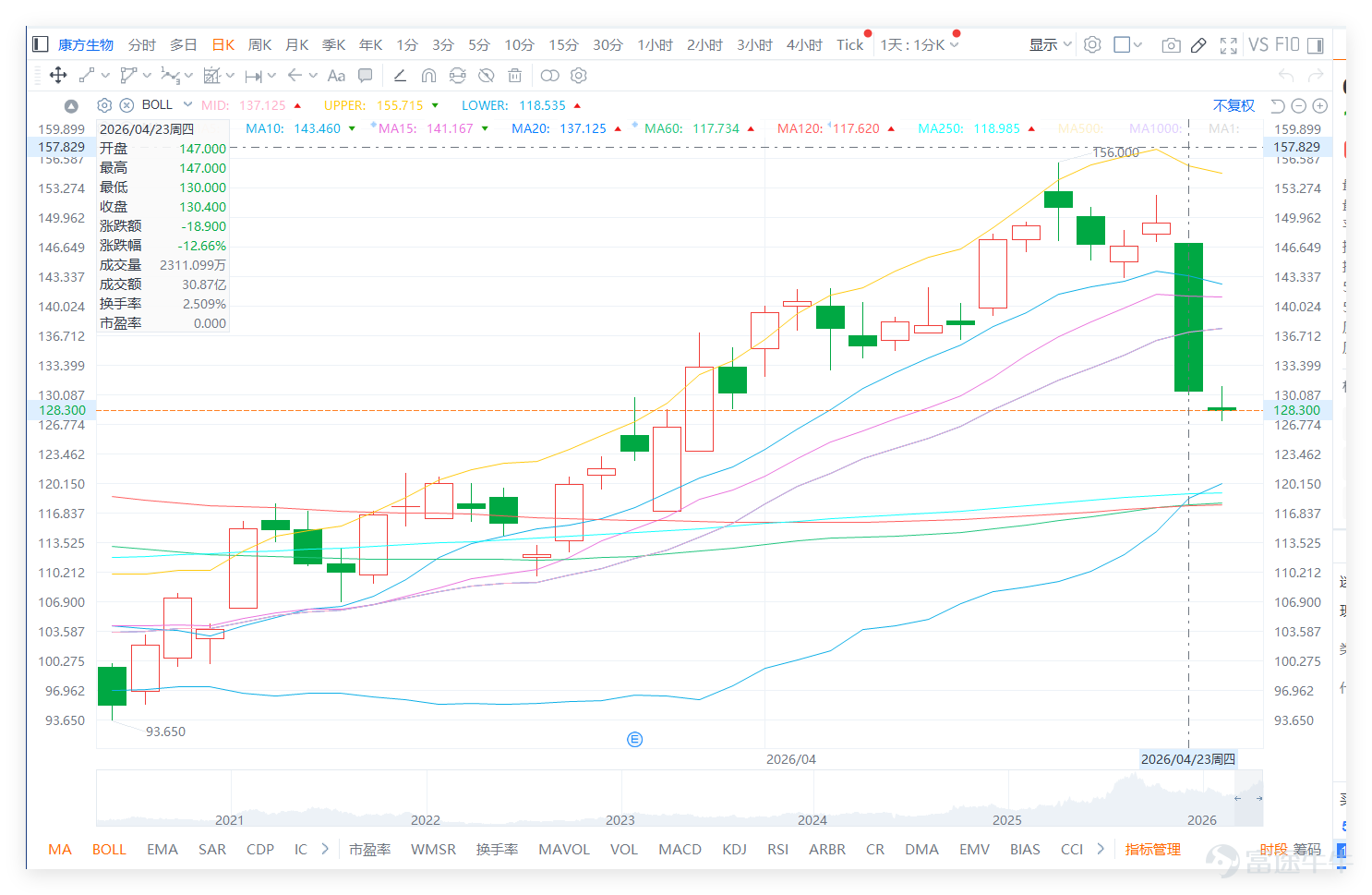This screenshot has height=895, width=1372.
Task: Switch to the 15分 period tab
Action: click(563, 44)
